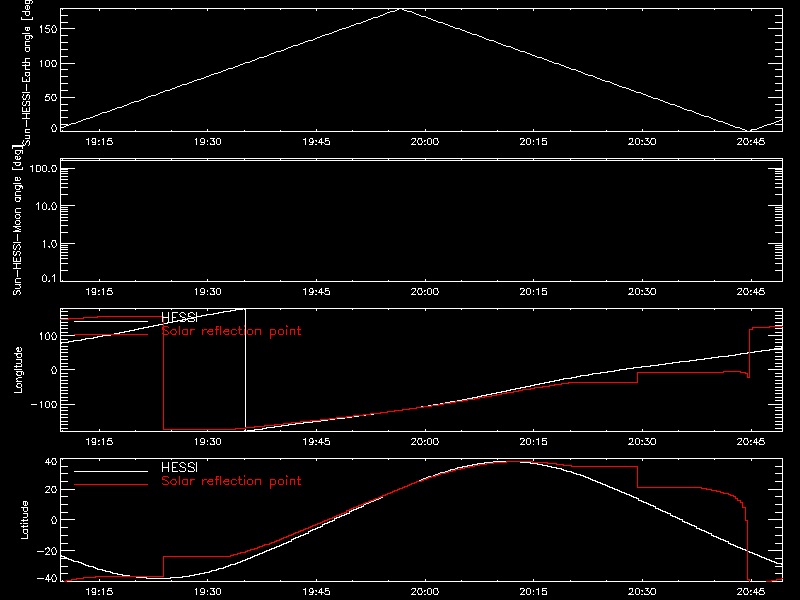Viewport: 800px width, 600px height.
Task: Pick the white HESSI legend line in Latitude plot
Action: [x=111, y=471]
